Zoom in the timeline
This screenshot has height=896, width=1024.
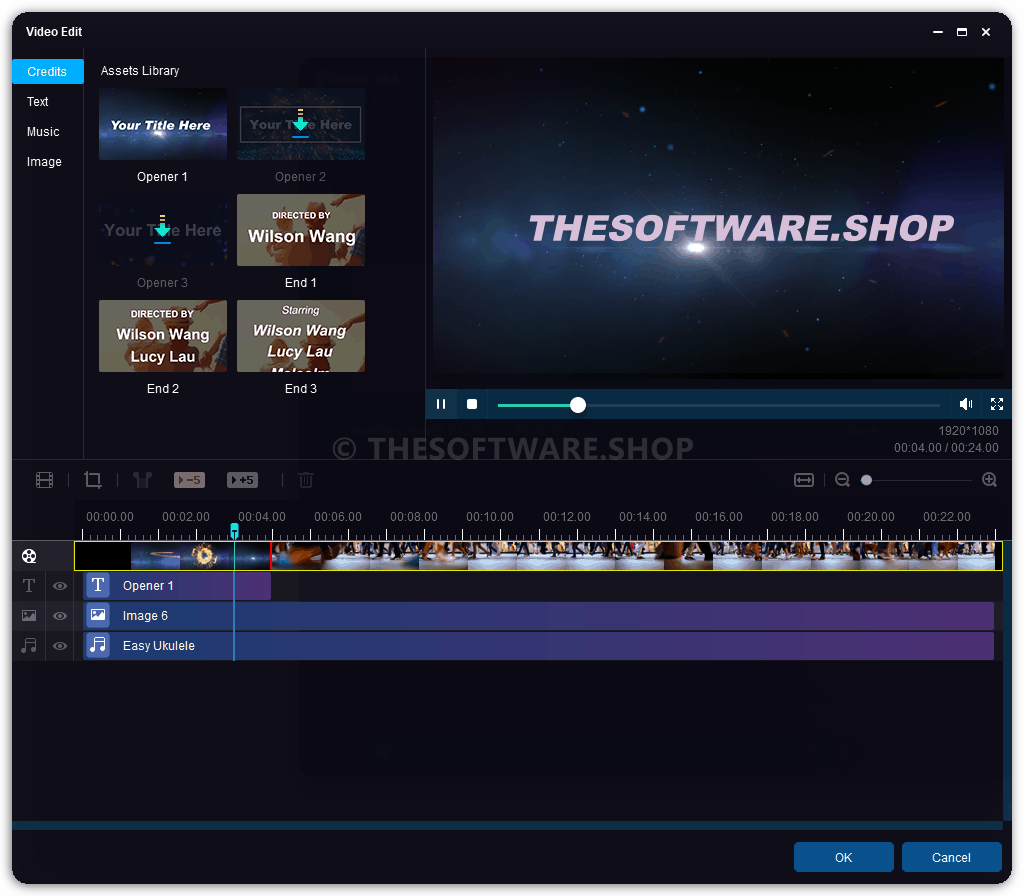989,480
